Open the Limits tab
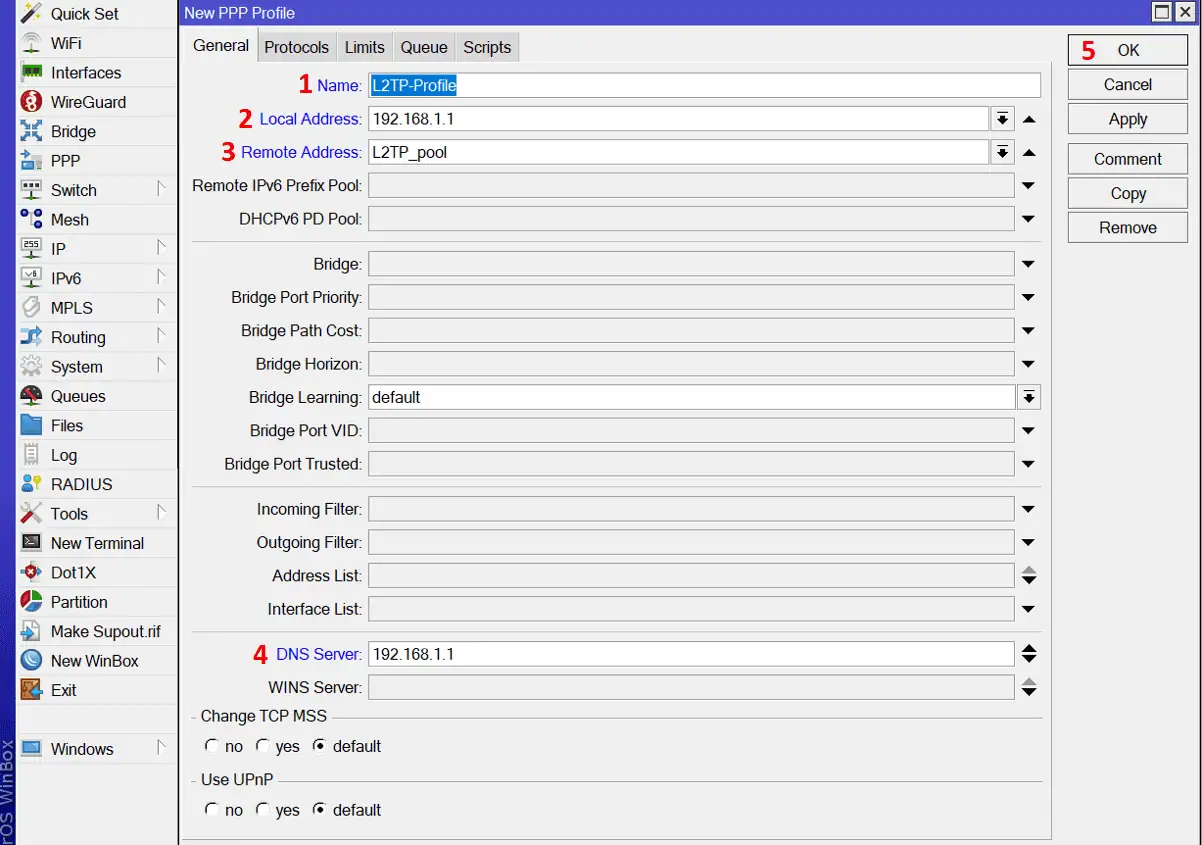 364,47
